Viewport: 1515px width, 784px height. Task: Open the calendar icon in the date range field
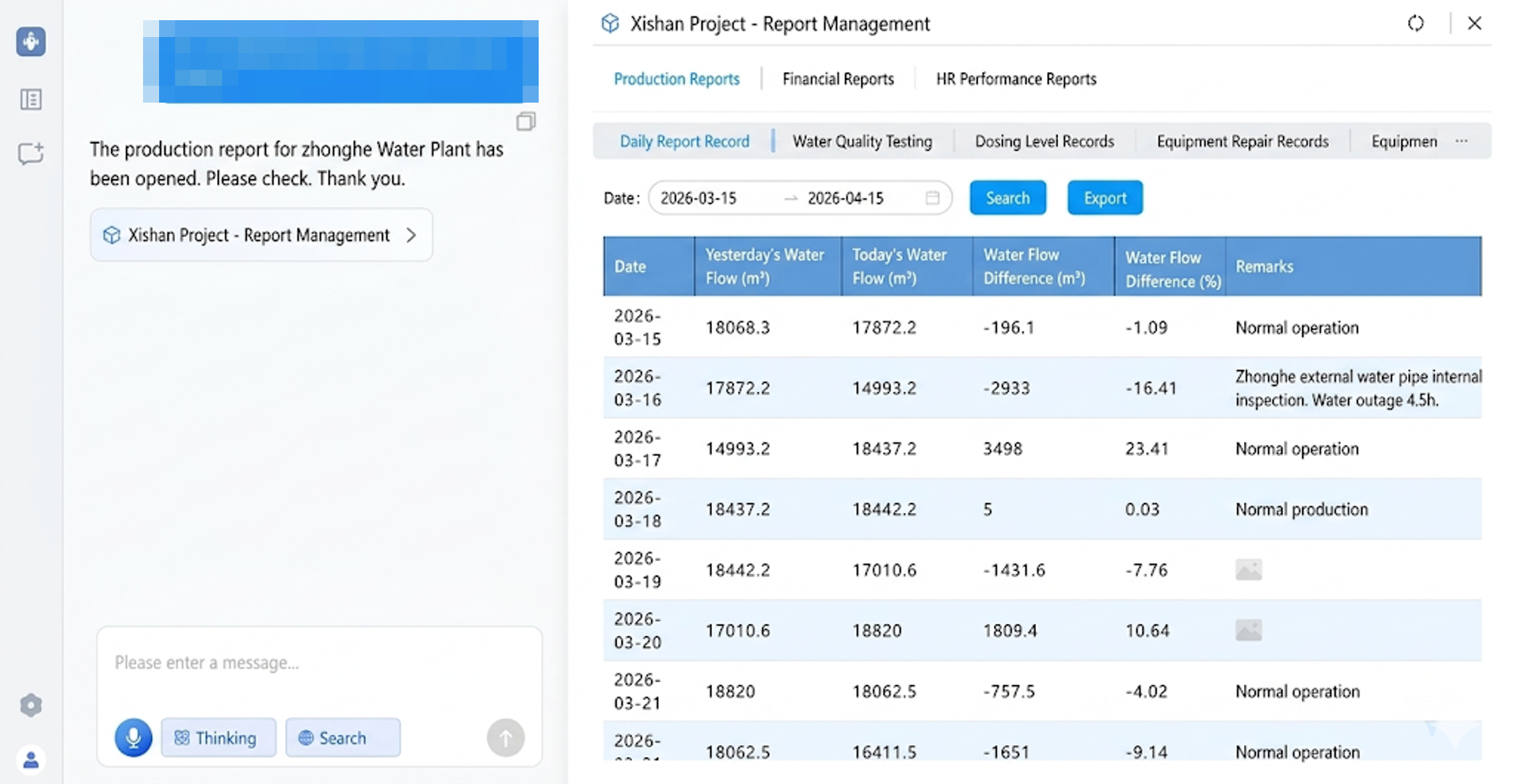pos(933,198)
